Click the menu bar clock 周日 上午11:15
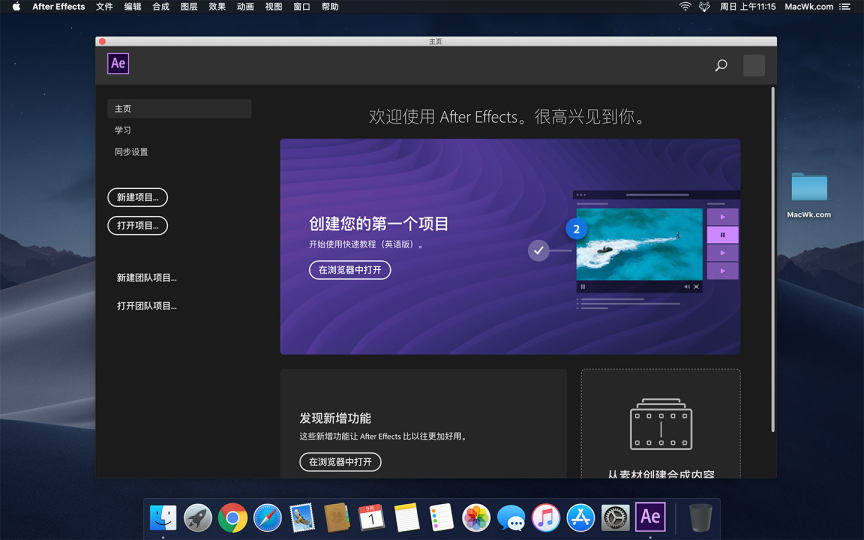The height and width of the screenshot is (540, 864). tap(747, 7)
